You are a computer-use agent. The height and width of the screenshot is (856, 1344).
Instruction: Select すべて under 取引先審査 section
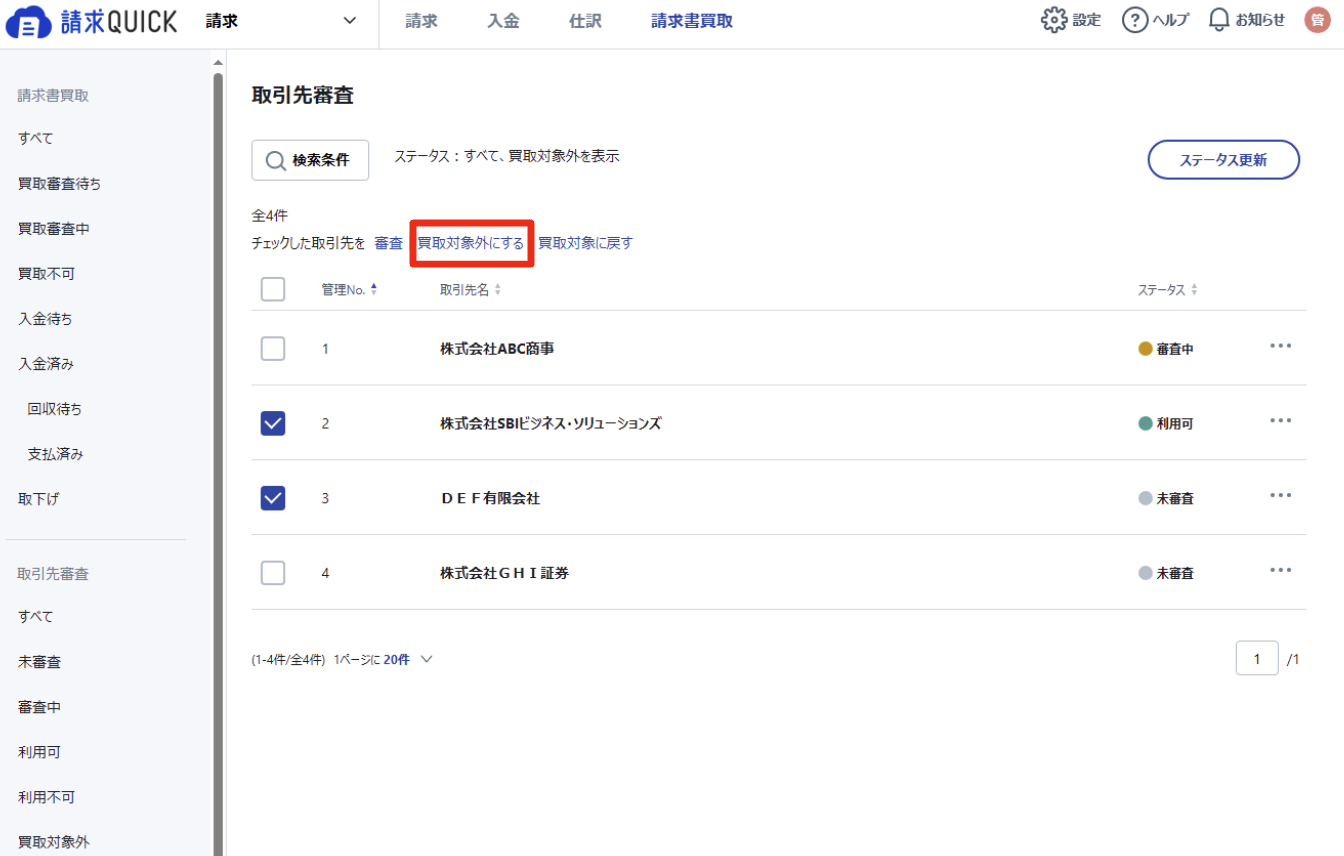click(36, 617)
